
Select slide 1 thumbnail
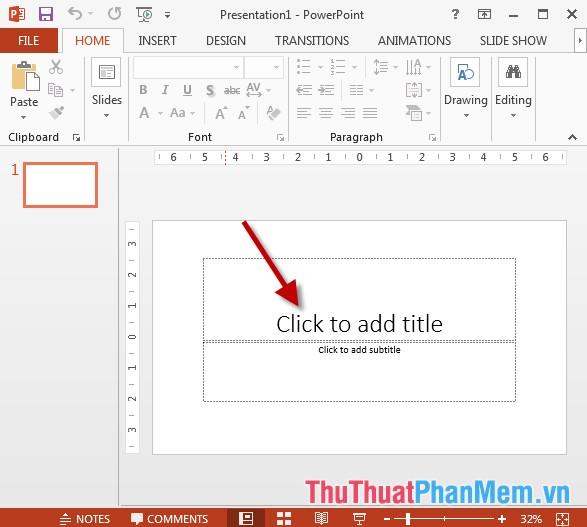[60, 185]
